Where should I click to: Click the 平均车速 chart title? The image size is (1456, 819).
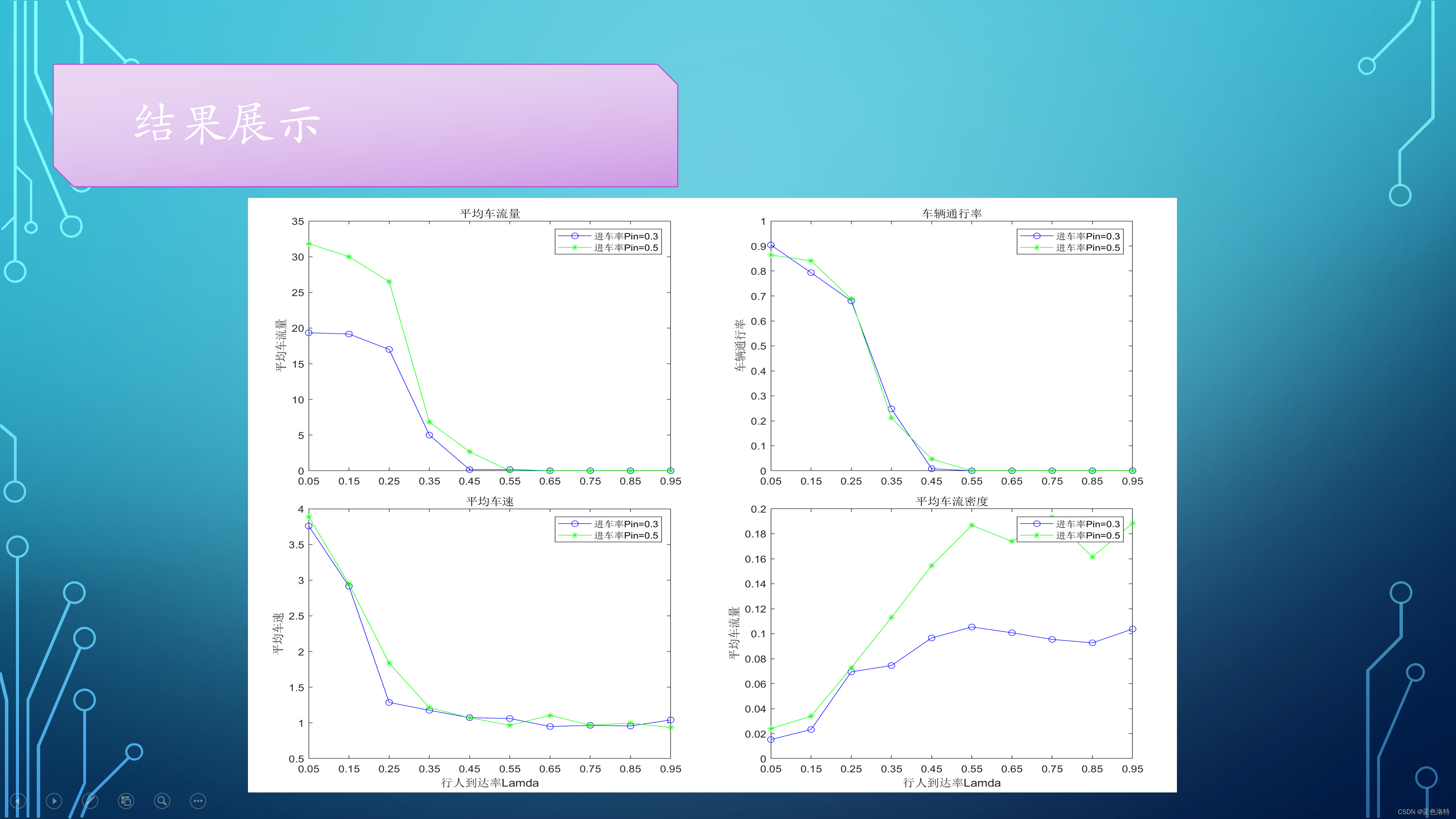tap(490, 501)
